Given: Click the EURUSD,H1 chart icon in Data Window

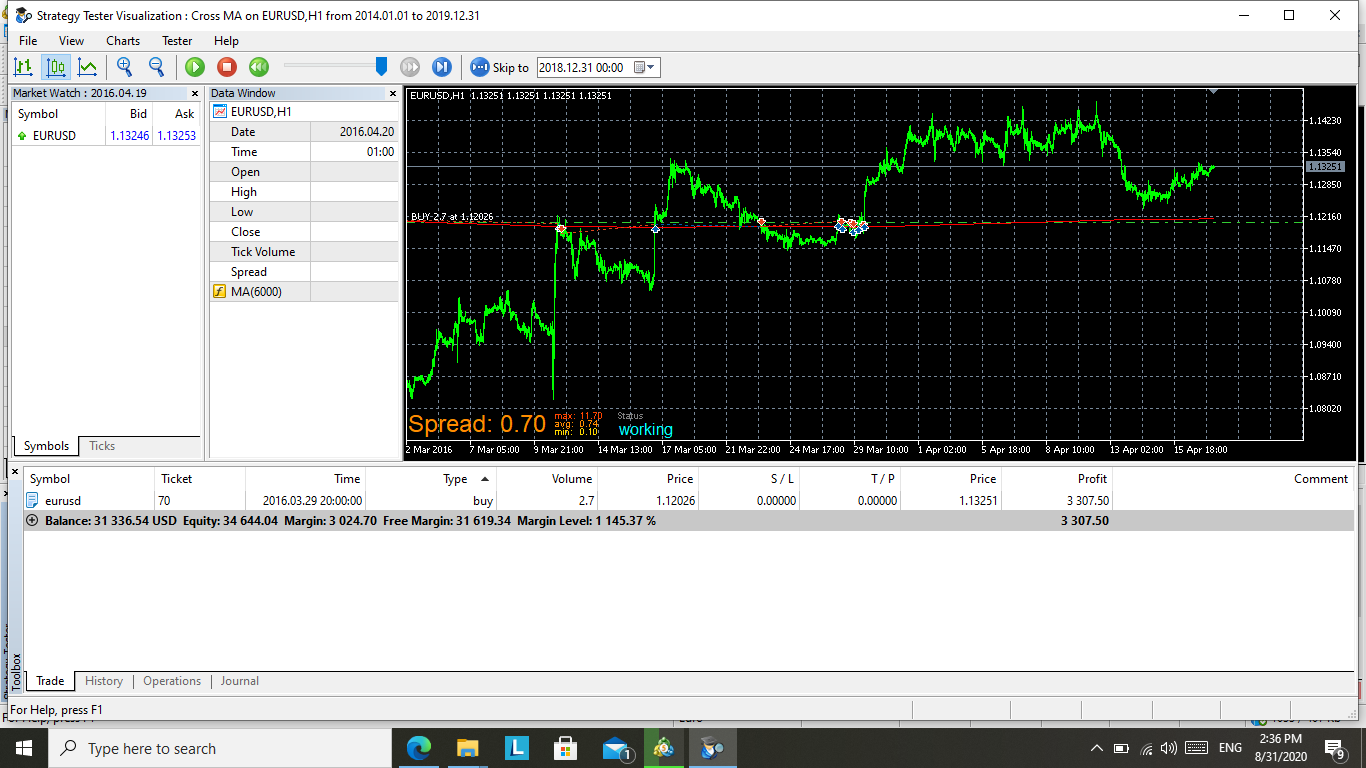Looking at the screenshot, I should (220, 112).
